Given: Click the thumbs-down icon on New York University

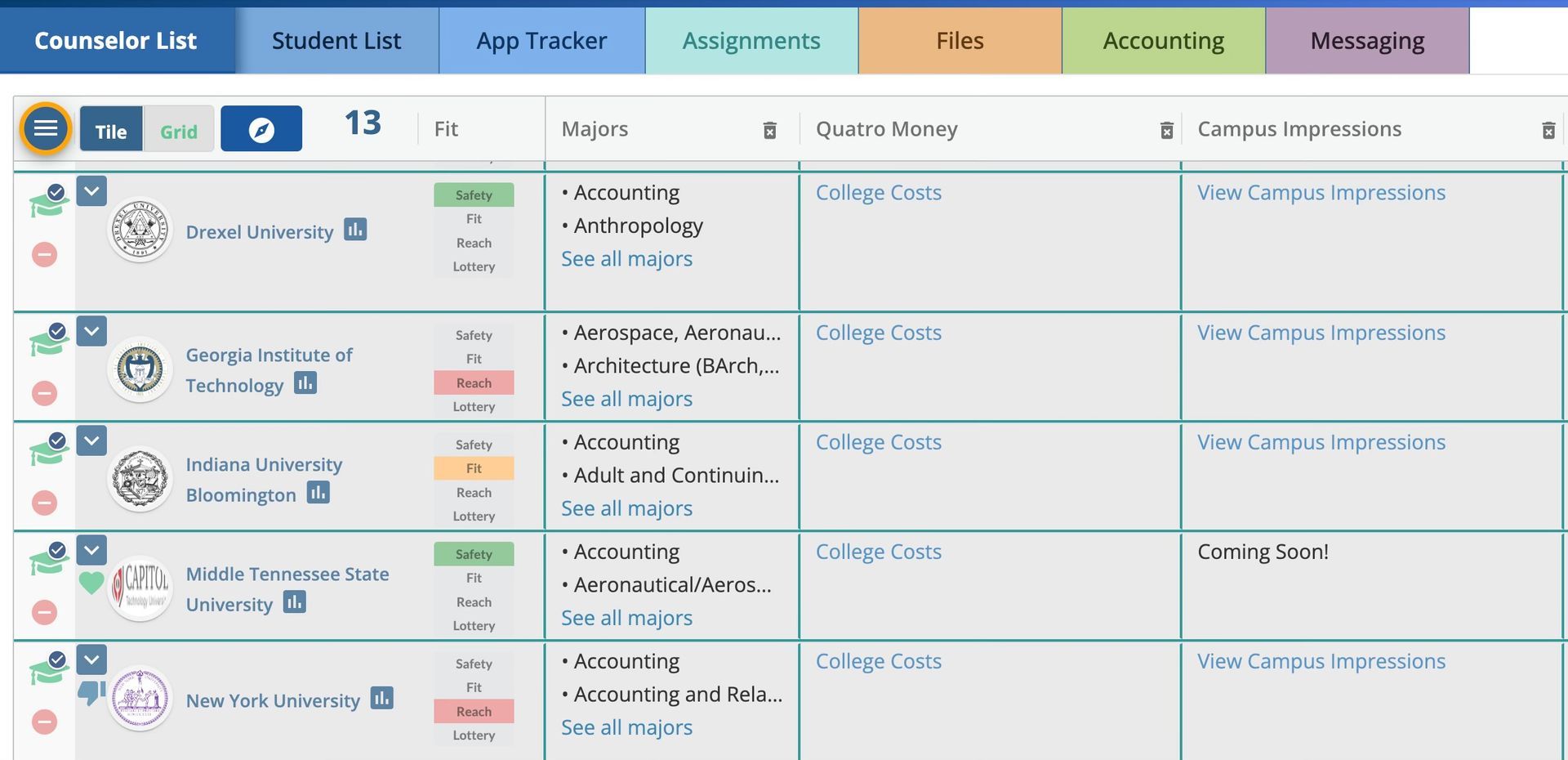Looking at the screenshot, I should click(91, 692).
